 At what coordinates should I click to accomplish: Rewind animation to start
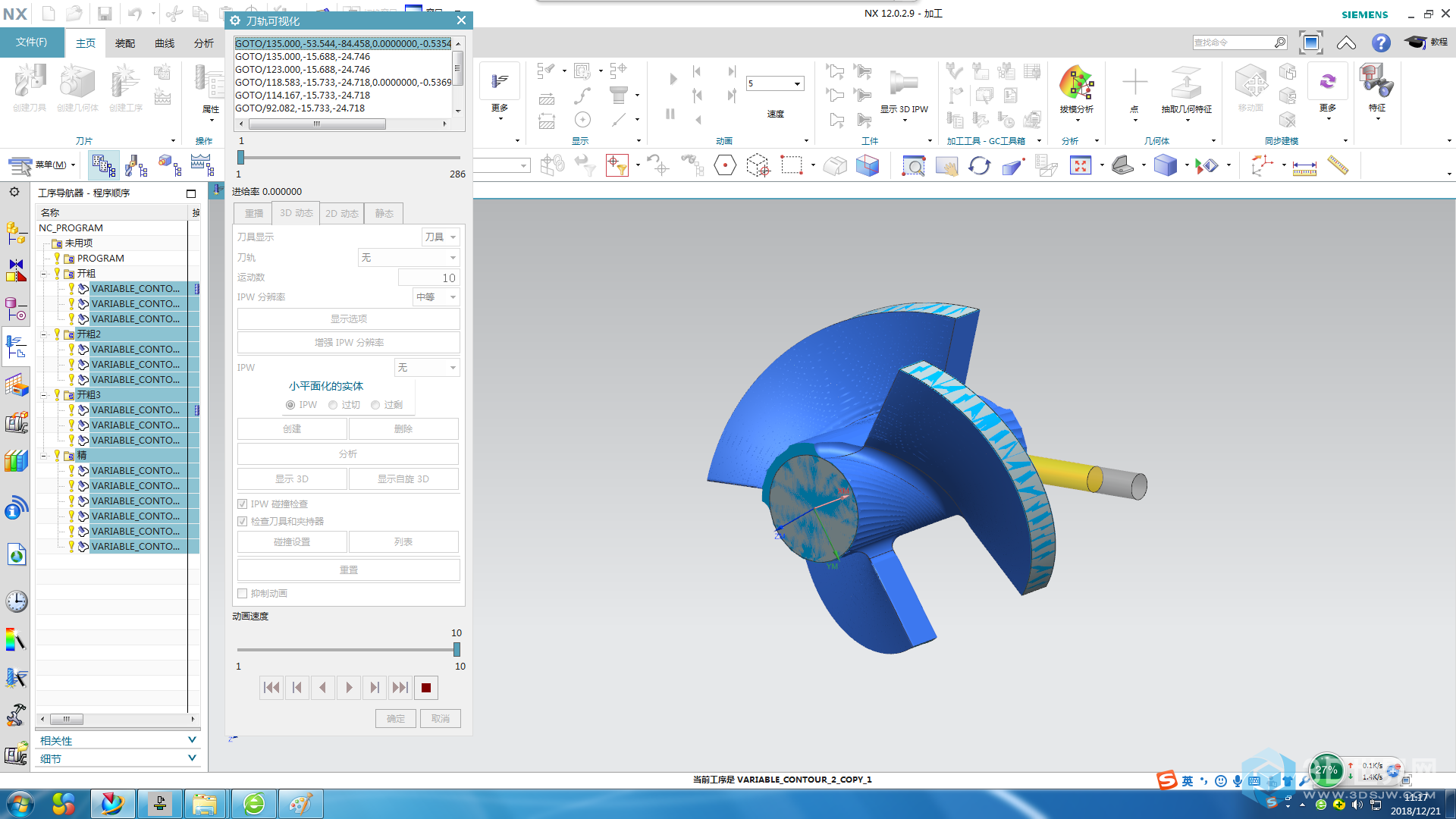coord(271,688)
